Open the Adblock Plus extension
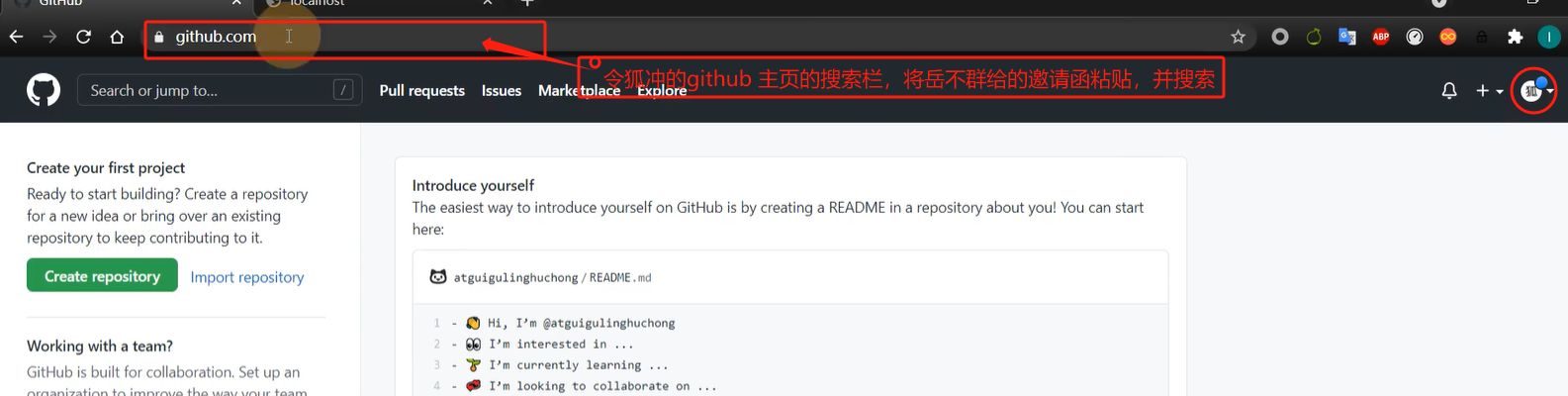This screenshot has height=396, width=1568. pos(1381,37)
